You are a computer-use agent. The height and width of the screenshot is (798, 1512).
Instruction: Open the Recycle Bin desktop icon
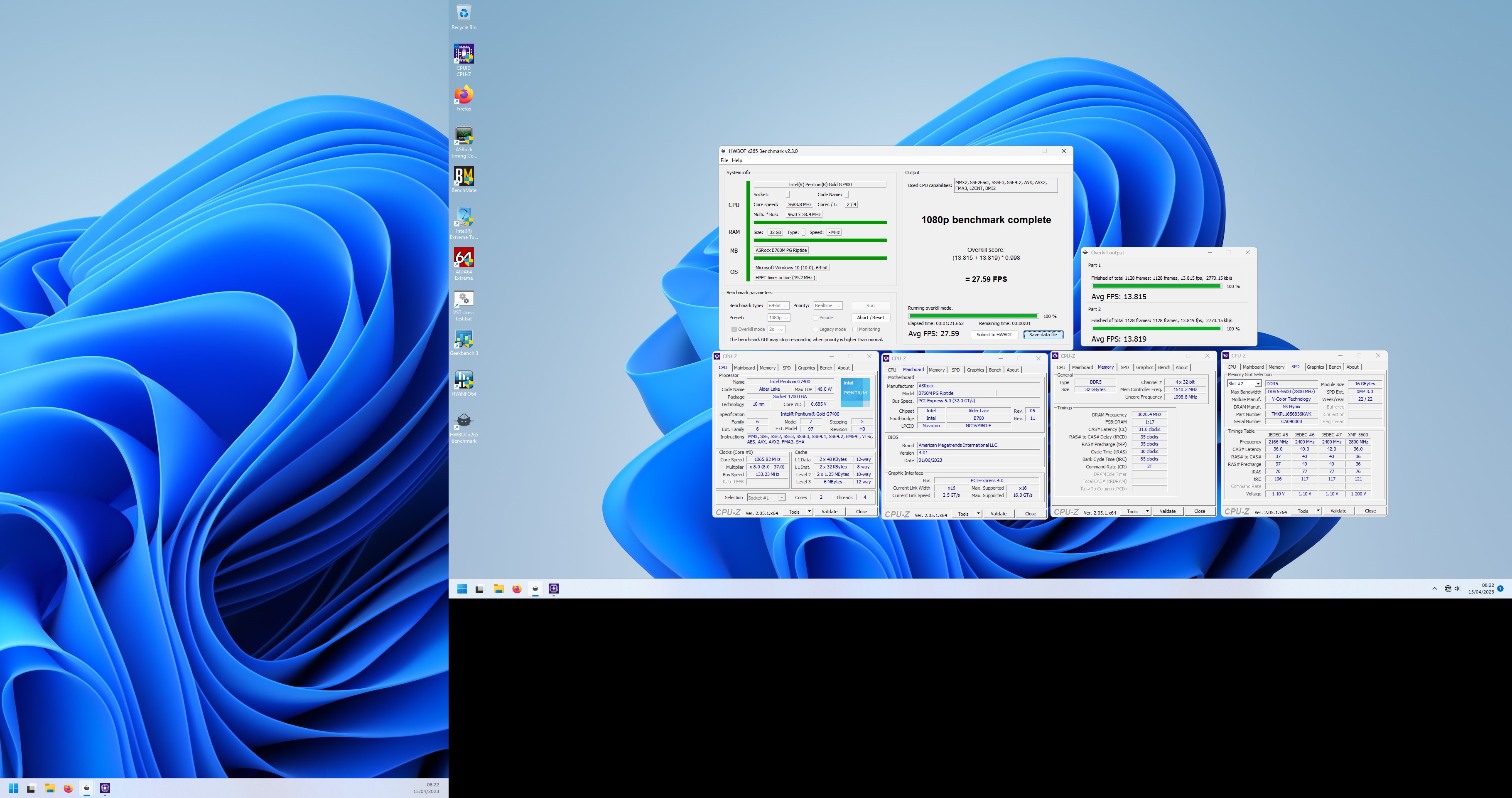click(x=464, y=17)
